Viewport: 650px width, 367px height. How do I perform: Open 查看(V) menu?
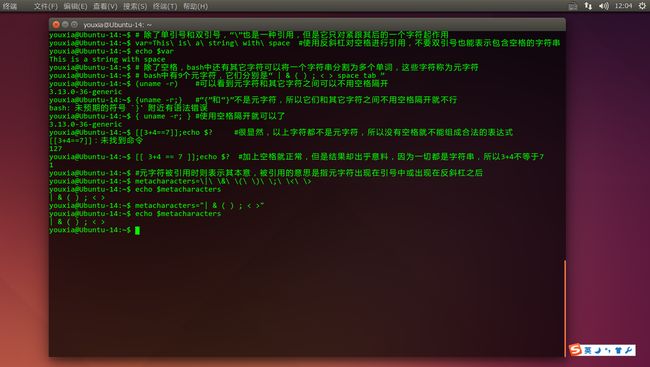coord(105,6)
